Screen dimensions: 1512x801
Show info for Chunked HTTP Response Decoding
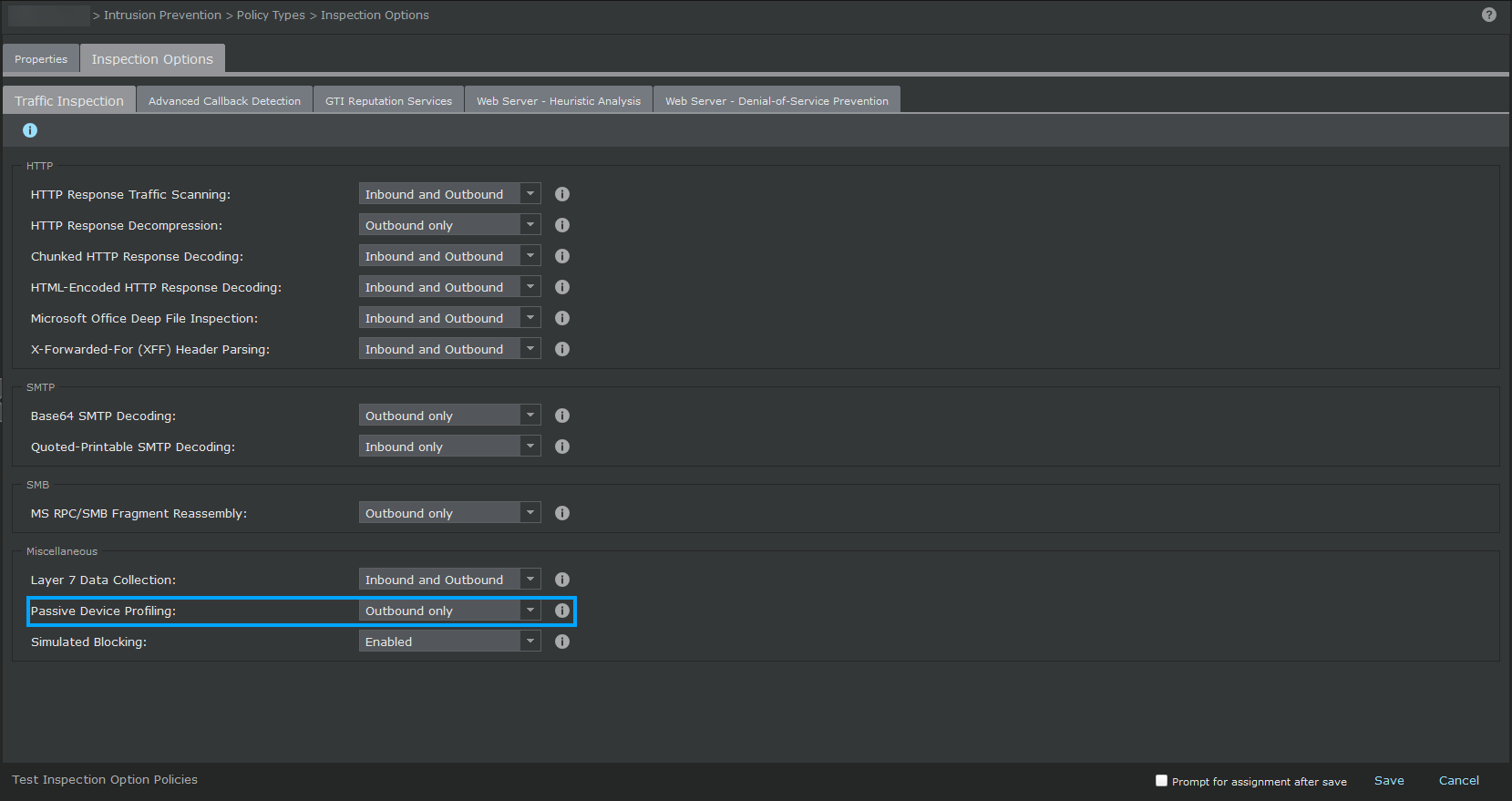(562, 256)
